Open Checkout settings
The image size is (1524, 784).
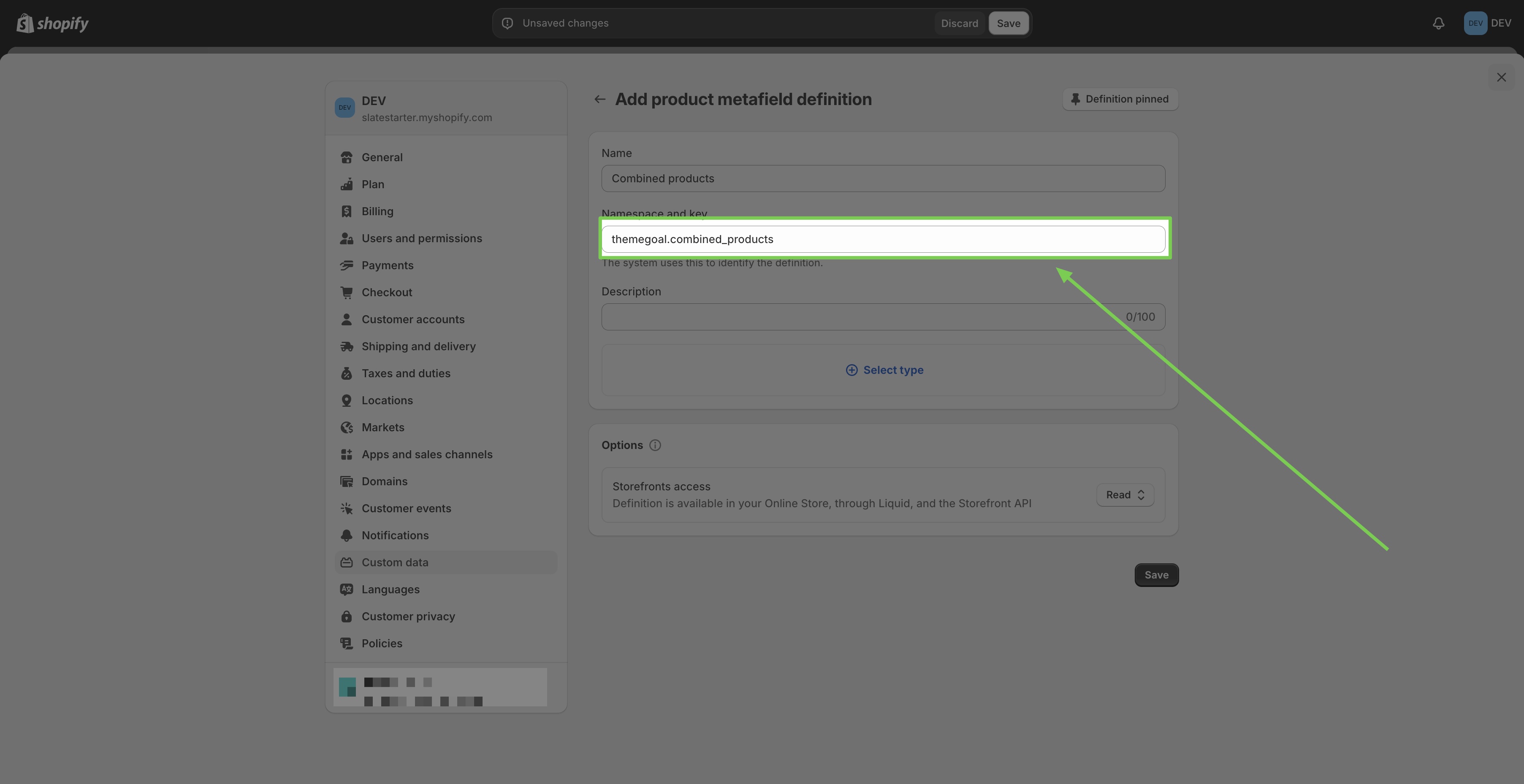pyautogui.click(x=446, y=293)
